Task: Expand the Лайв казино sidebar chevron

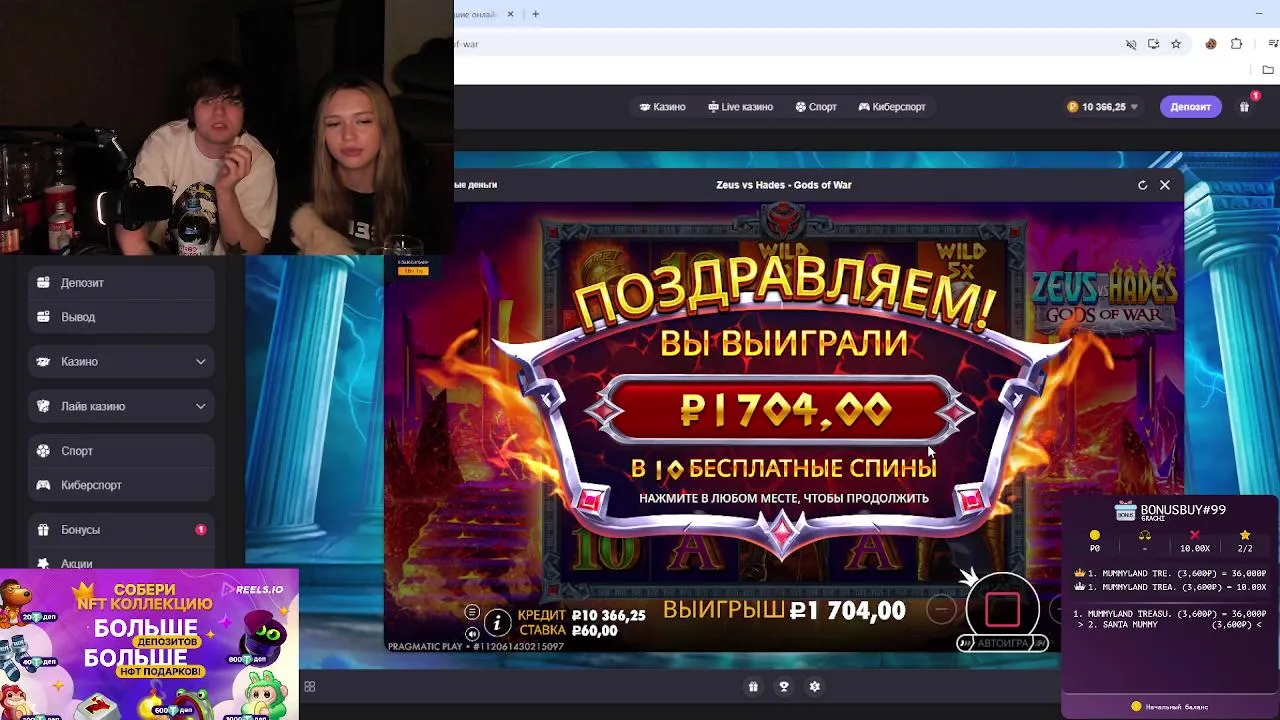Action: click(201, 407)
